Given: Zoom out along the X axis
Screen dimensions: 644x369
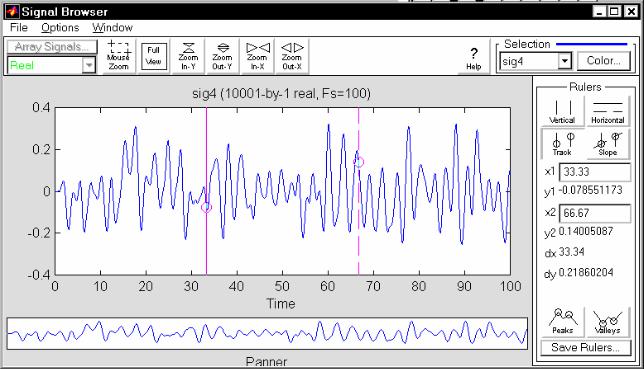Looking at the screenshot, I should [x=292, y=55].
